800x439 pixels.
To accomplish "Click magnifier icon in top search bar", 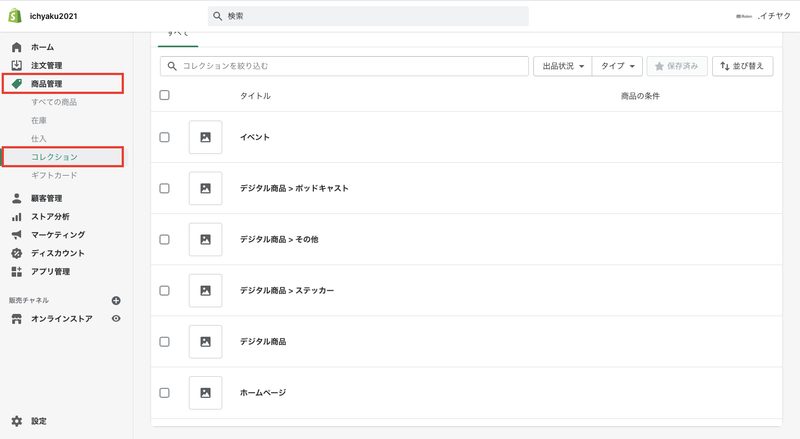I will (217, 16).
